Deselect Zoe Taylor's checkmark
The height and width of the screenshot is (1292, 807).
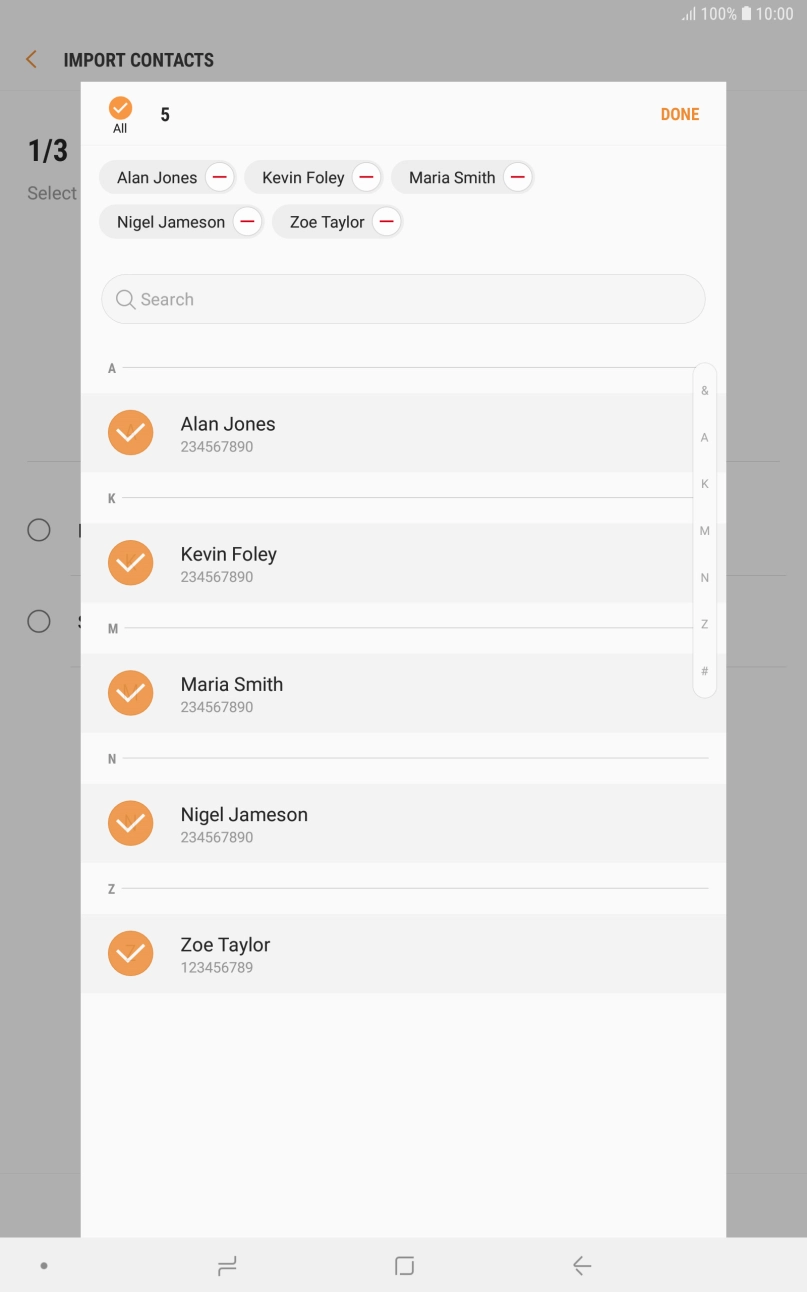(130, 953)
